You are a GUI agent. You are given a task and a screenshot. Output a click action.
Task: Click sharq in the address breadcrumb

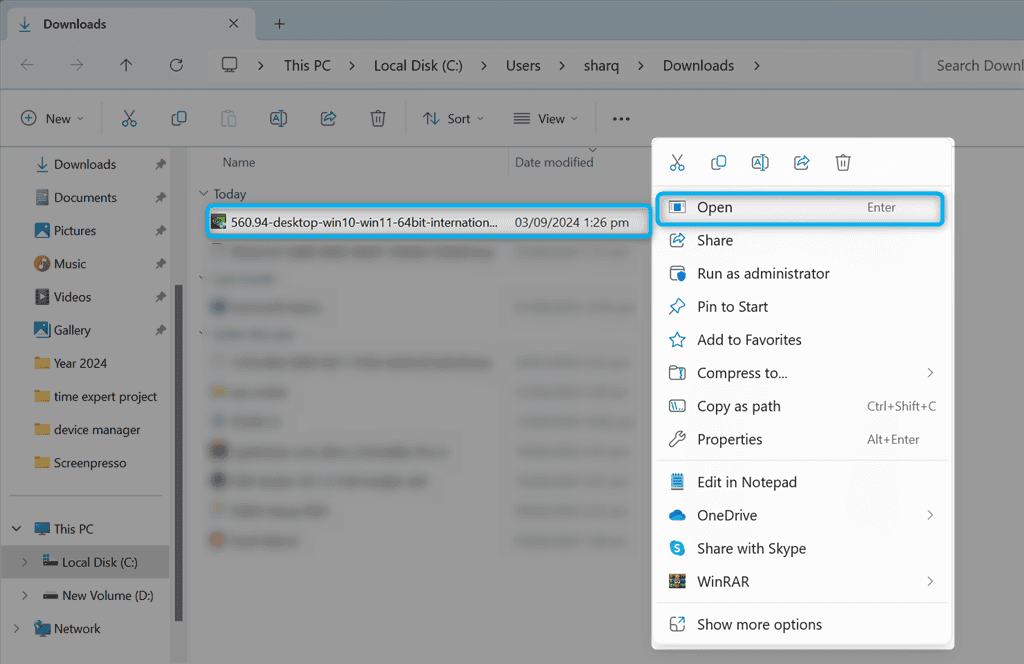(x=601, y=66)
